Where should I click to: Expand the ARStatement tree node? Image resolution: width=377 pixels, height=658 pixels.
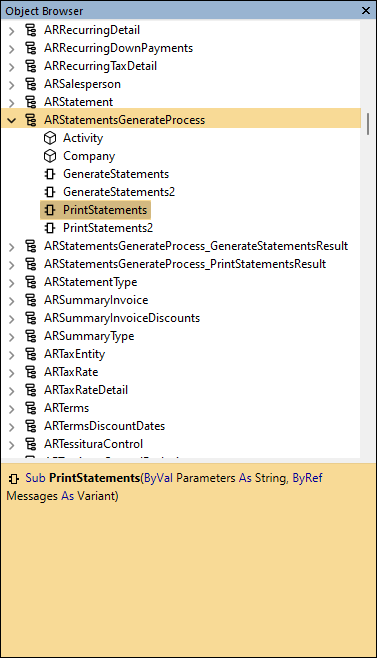point(12,102)
